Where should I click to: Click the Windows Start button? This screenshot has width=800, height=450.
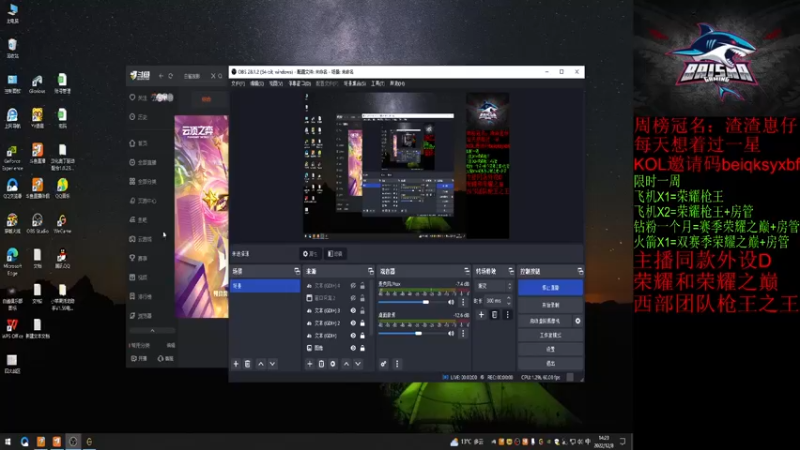click(x=8, y=442)
